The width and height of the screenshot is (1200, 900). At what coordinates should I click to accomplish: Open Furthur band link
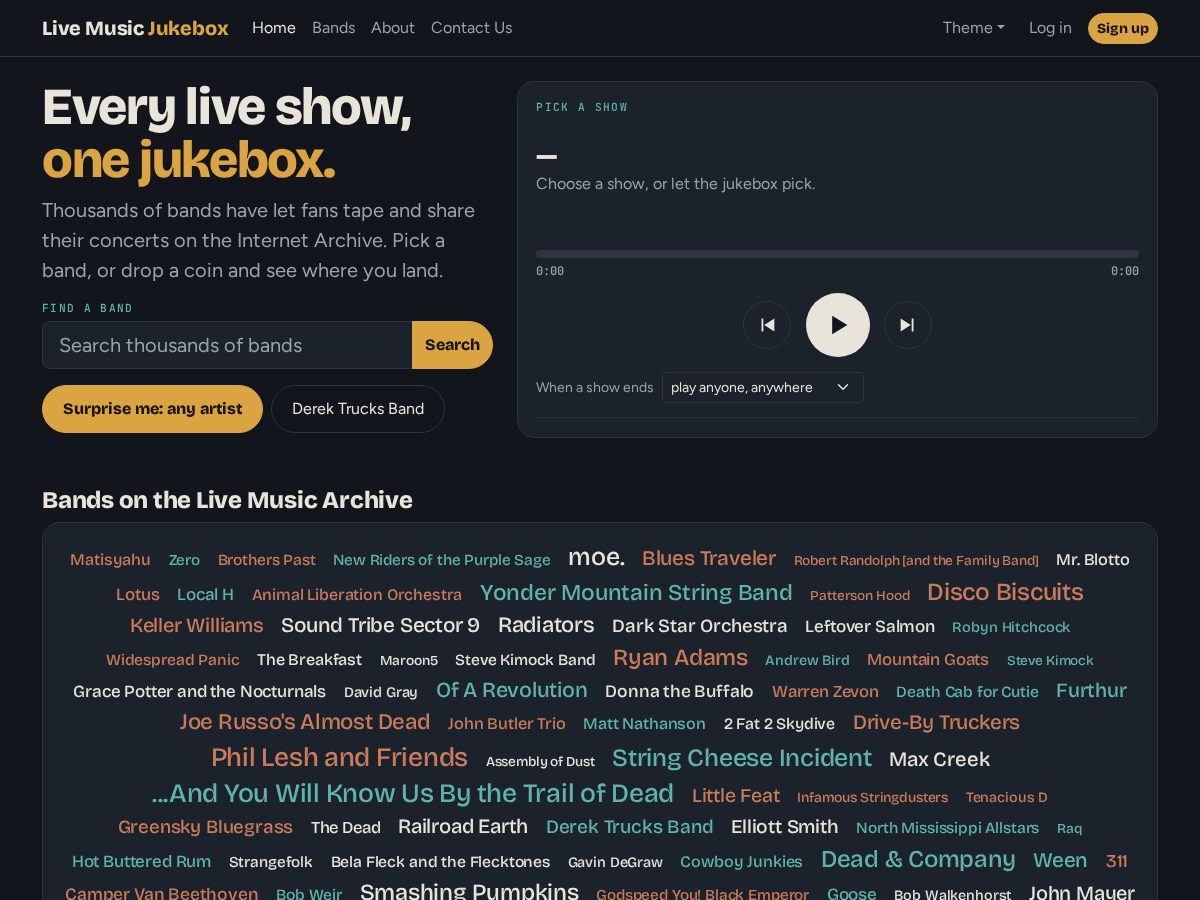point(1091,691)
